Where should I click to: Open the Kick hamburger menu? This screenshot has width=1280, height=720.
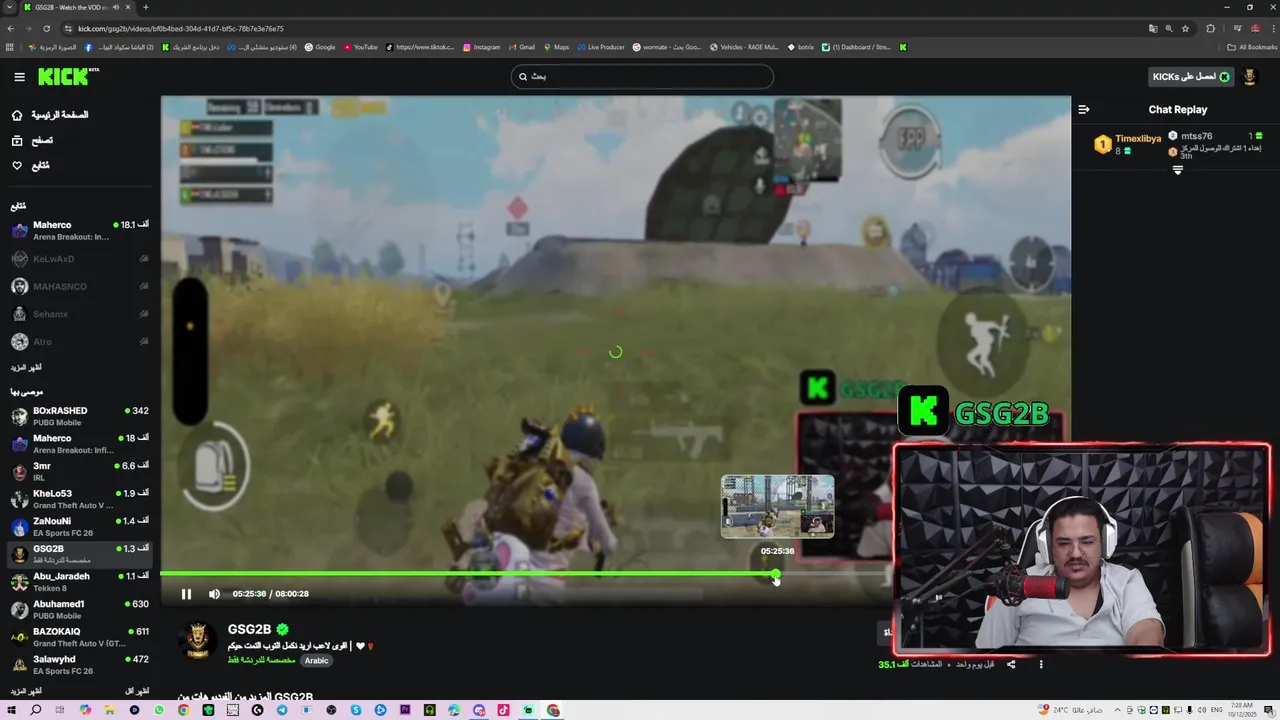coord(19,77)
